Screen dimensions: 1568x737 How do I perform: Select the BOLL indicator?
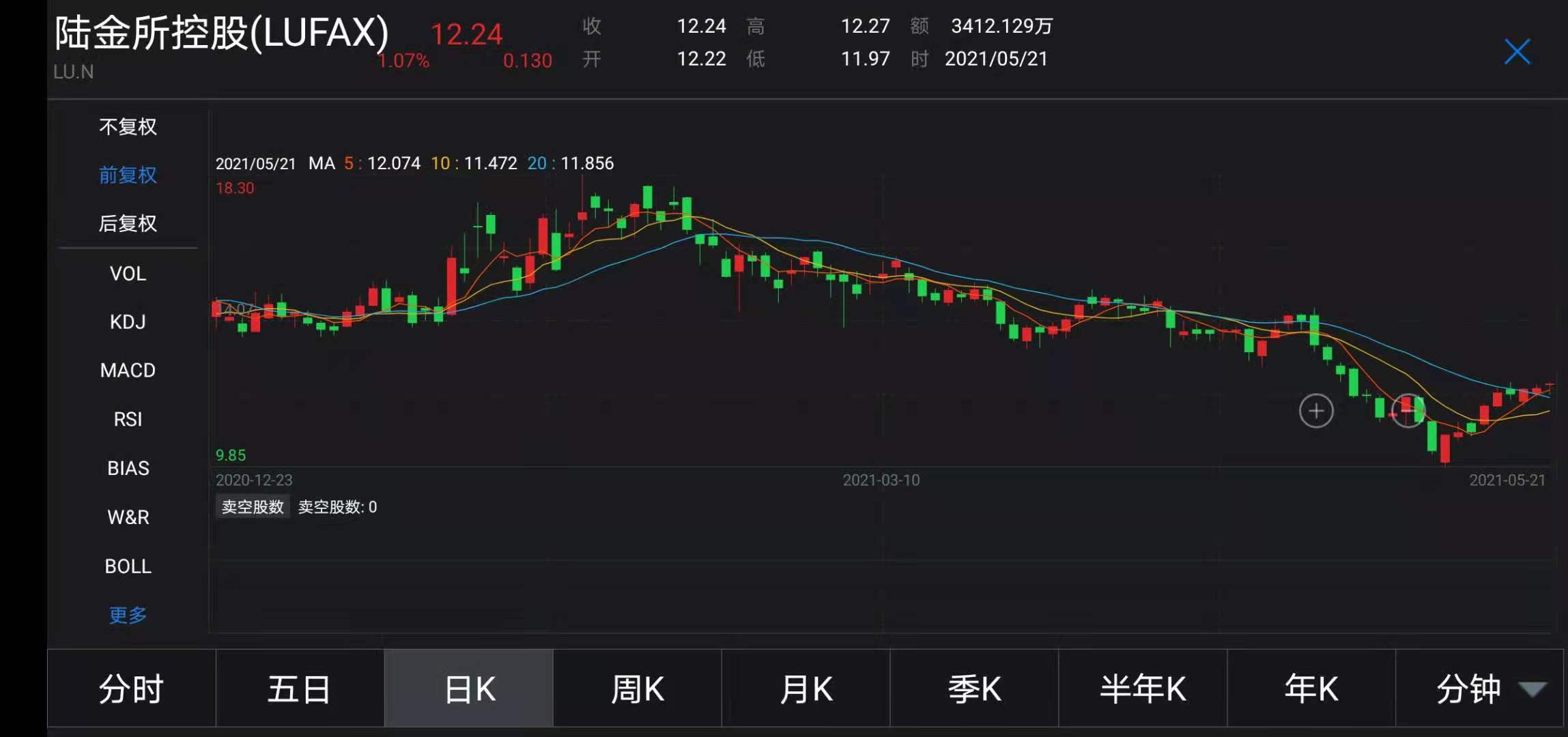pos(128,566)
